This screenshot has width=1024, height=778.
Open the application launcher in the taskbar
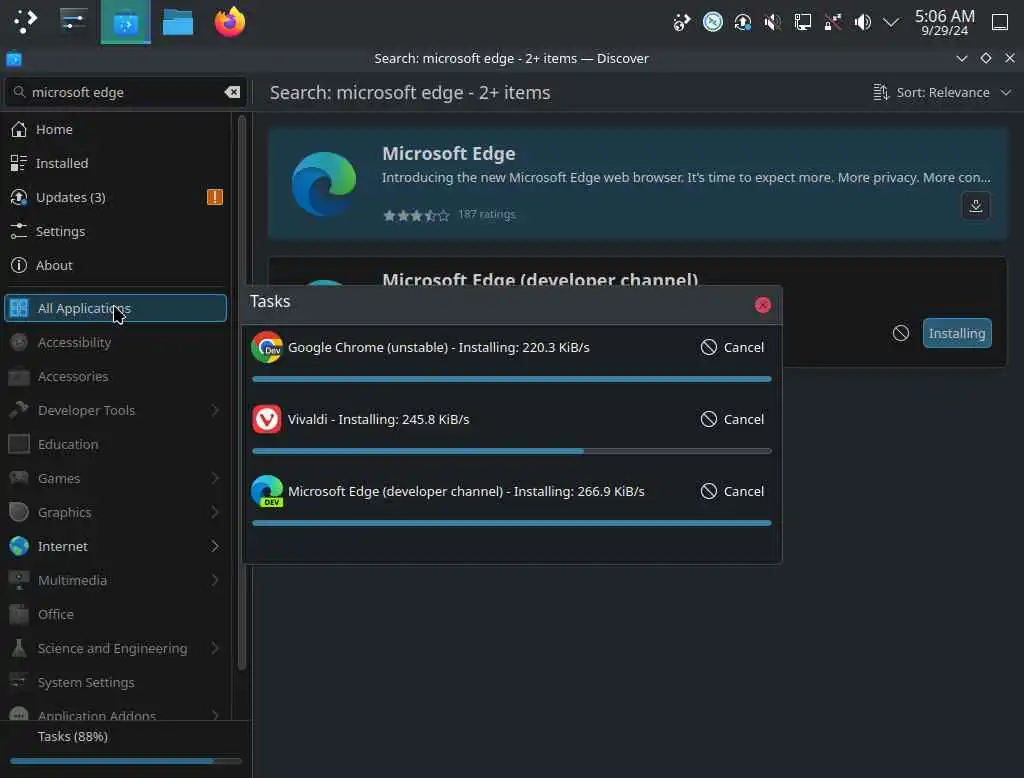tap(25, 22)
